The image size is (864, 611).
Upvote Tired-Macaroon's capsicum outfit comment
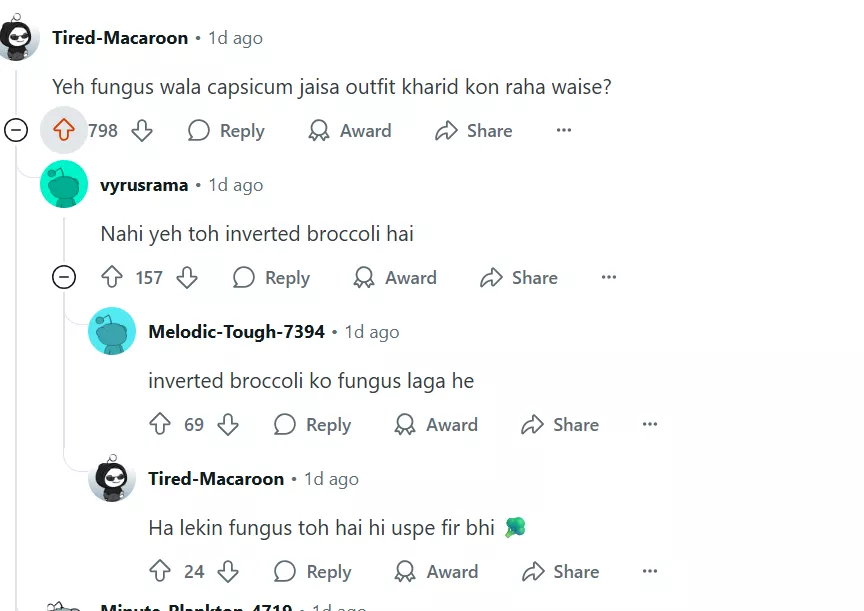(x=65, y=131)
